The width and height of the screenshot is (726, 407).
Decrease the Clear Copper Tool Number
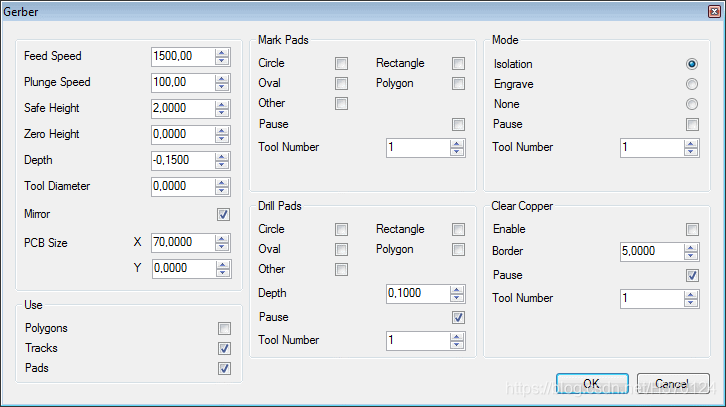[x=691, y=303]
